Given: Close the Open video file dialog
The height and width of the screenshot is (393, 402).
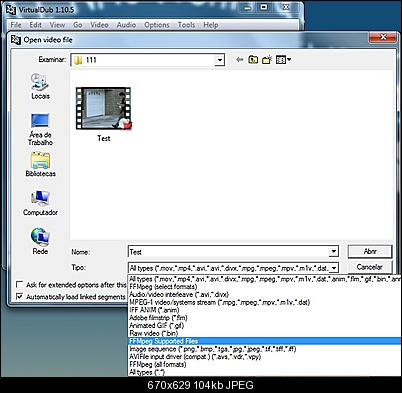Looking at the screenshot, I should click(383, 37).
